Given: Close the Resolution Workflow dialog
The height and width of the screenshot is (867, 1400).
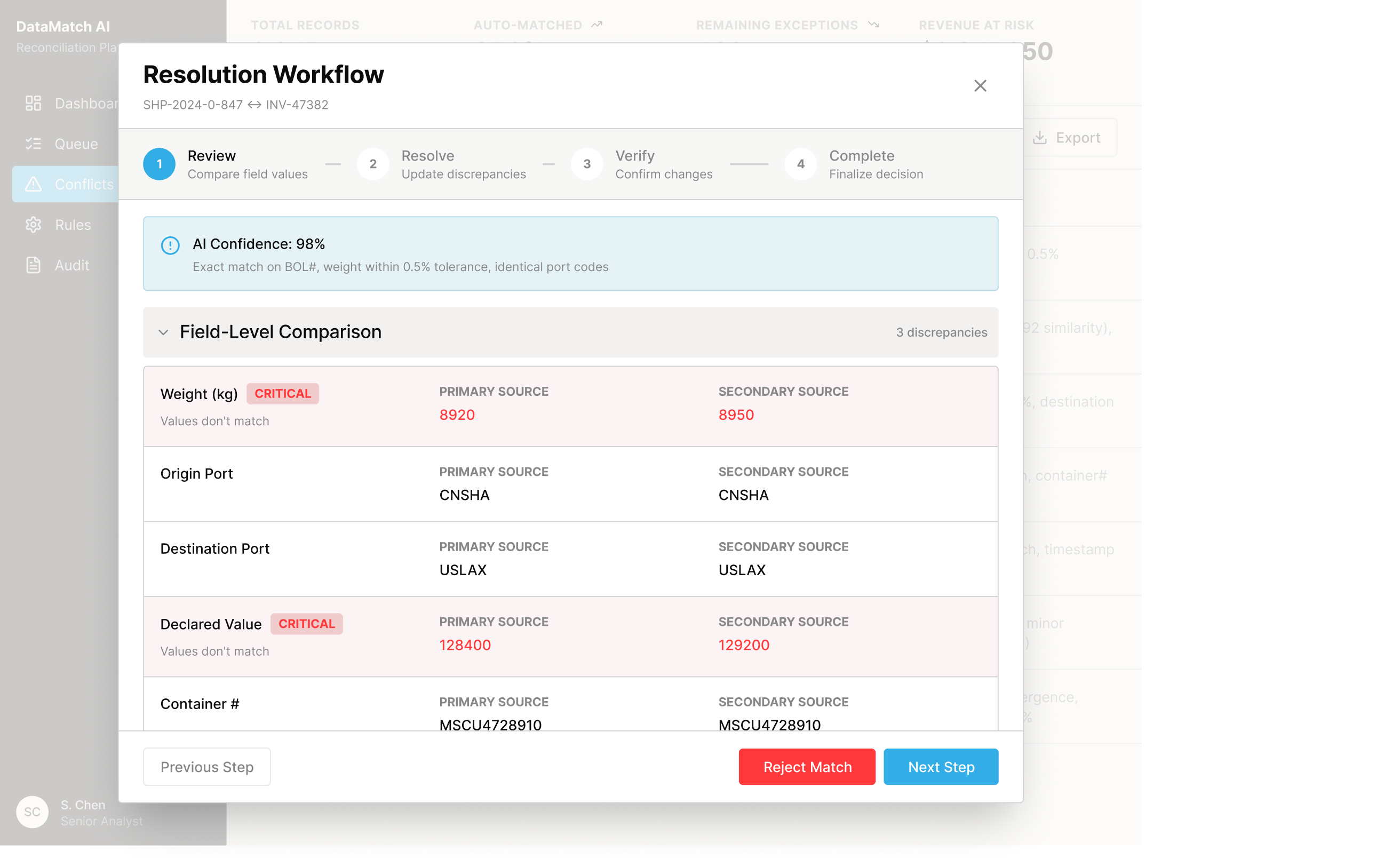Looking at the screenshot, I should pyautogui.click(x=980, y=86).
